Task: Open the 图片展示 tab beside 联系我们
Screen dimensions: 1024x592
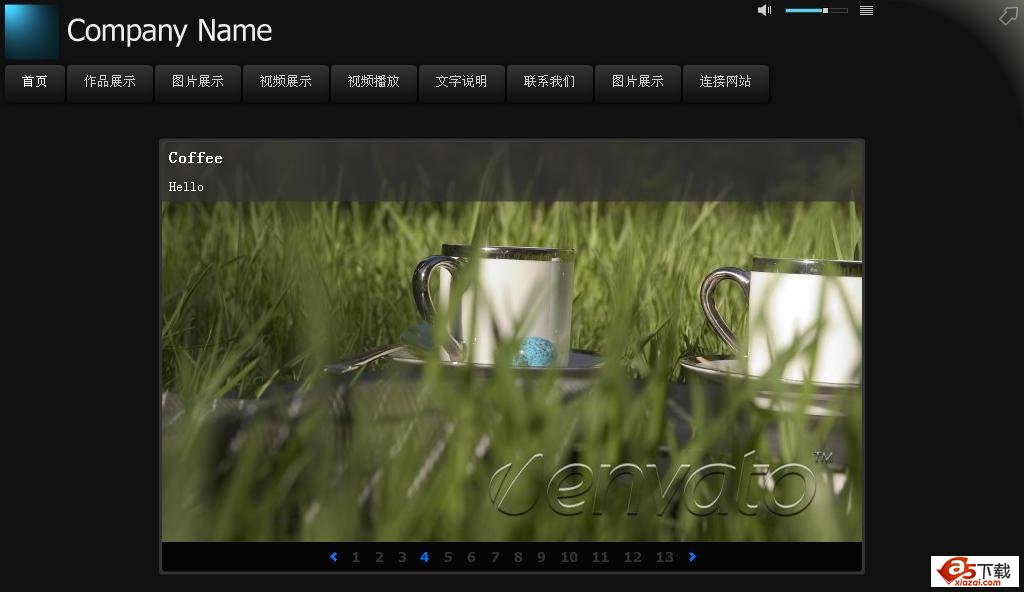Action: click(x=638, y=82)
